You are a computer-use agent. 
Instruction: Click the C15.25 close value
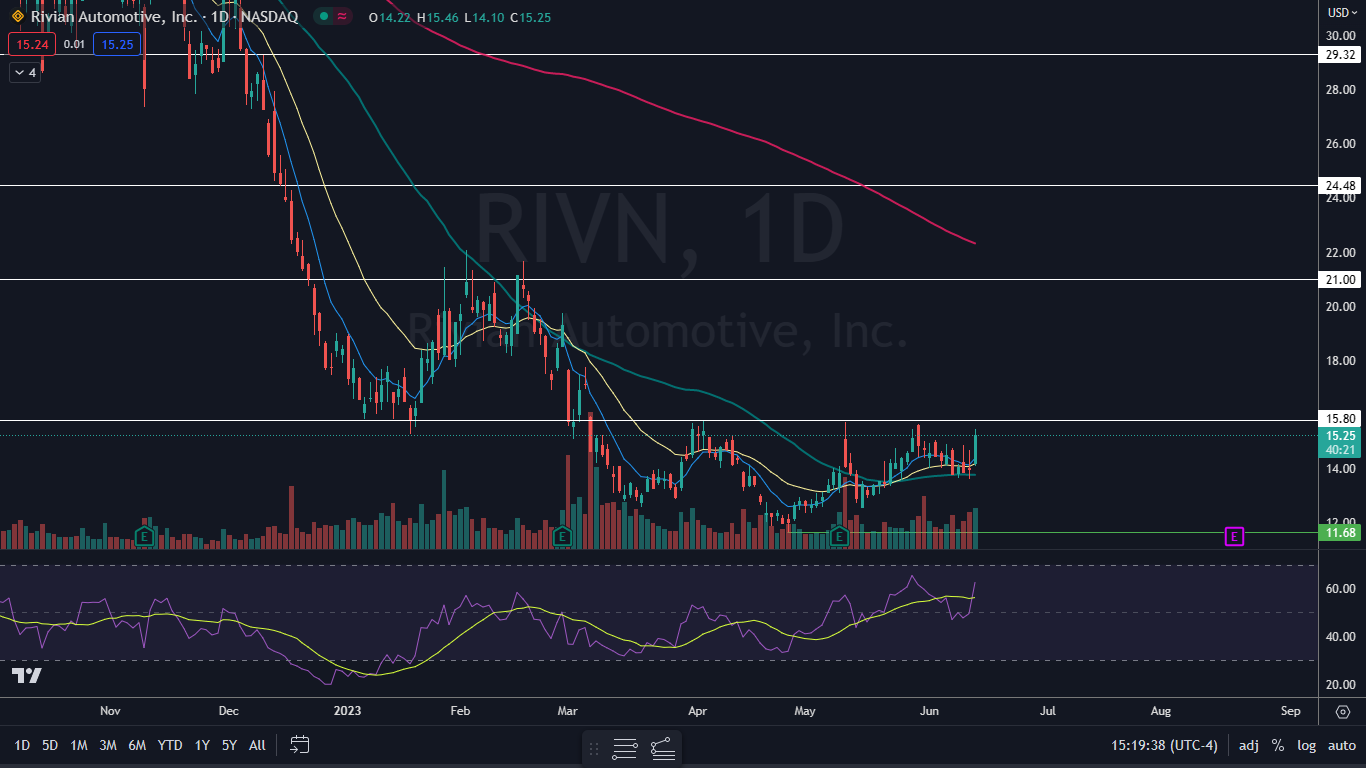click(x=530, y=18)
